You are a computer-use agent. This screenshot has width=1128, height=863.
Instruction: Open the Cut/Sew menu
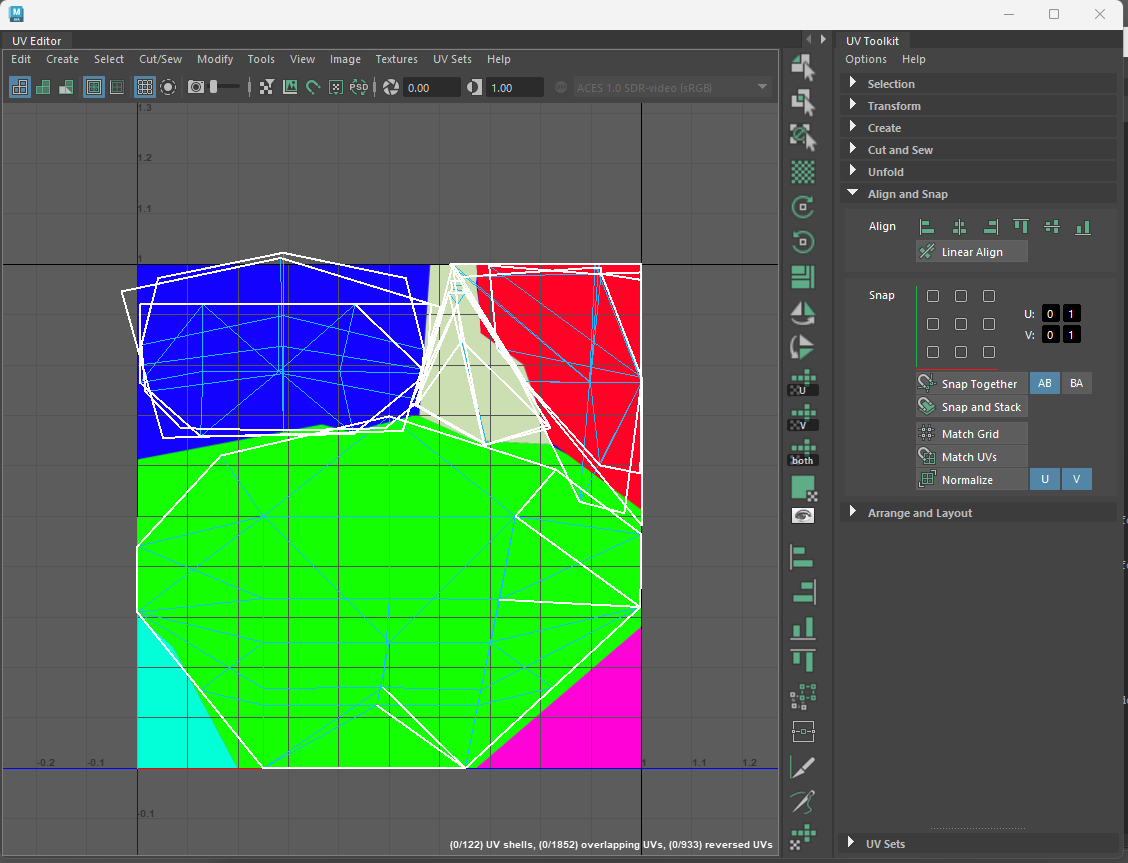(x=160, y=59)
